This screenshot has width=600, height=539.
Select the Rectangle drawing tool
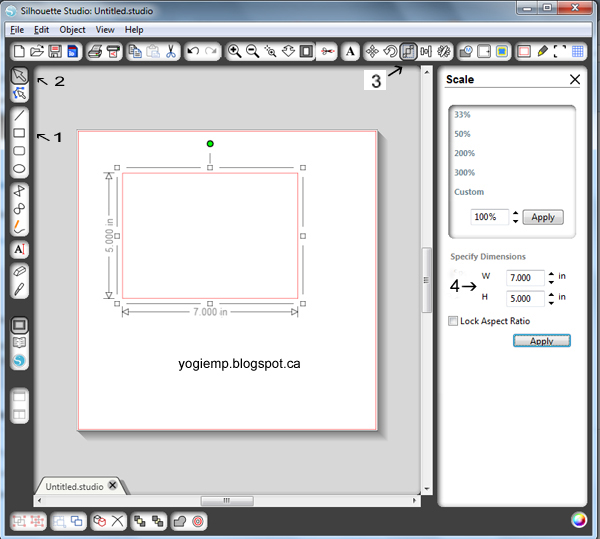19,133
